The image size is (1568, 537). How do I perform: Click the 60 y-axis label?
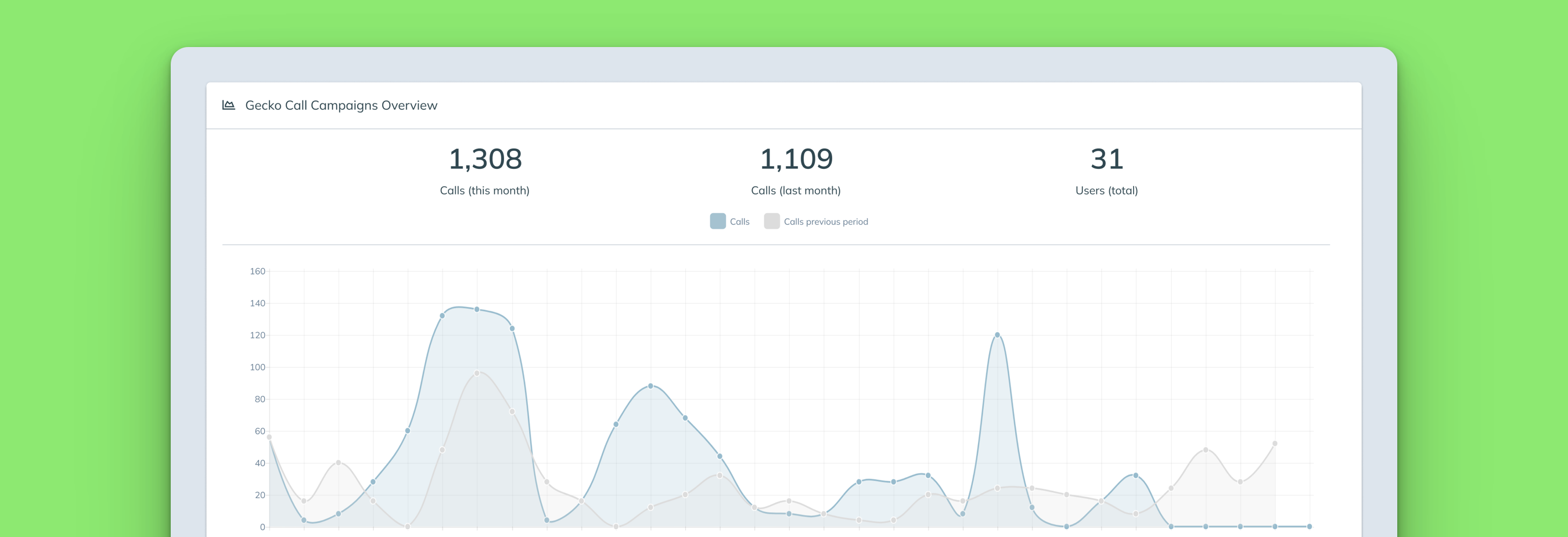(x=260, y=431)
